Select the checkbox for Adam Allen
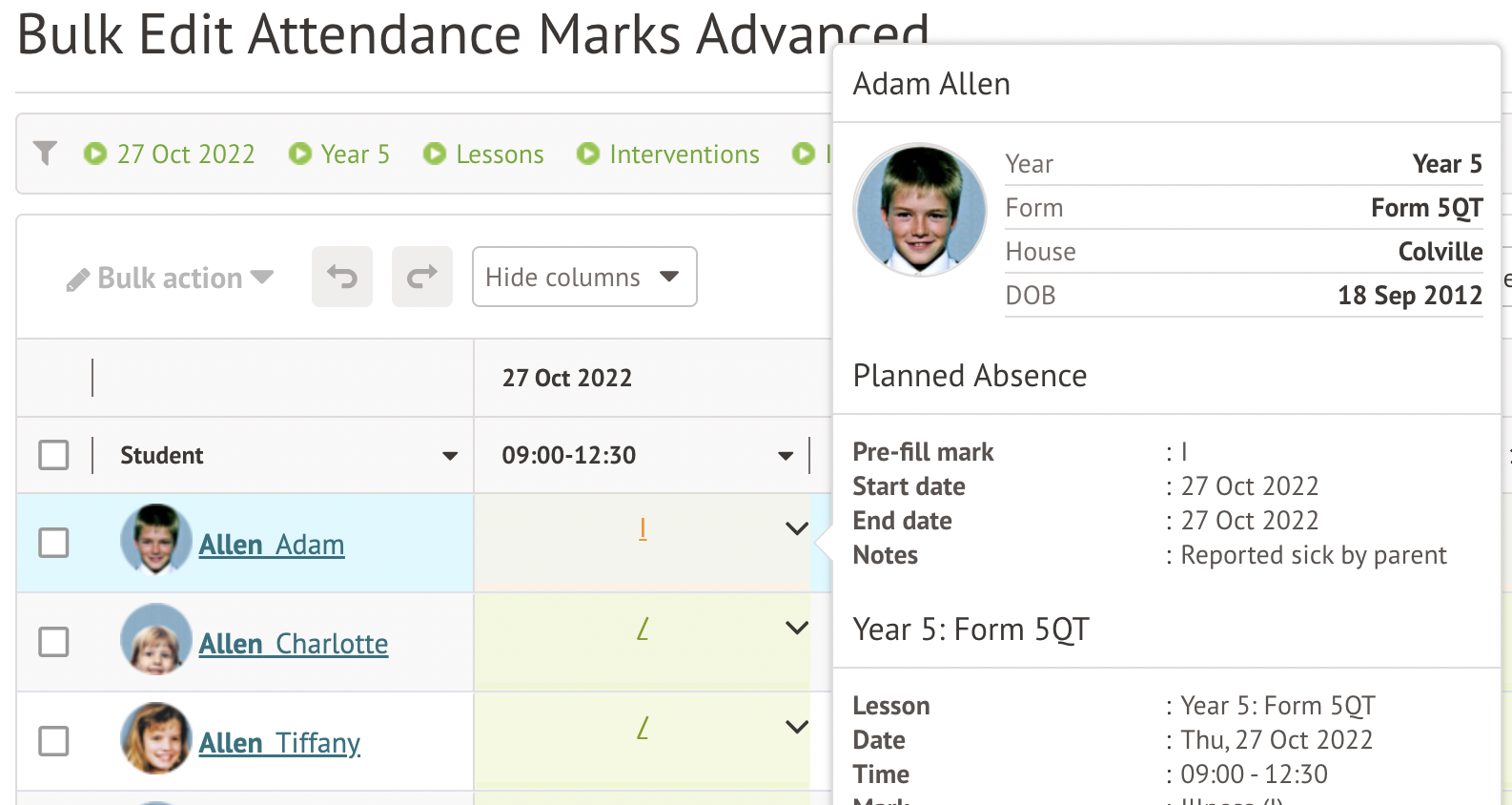 54,543
